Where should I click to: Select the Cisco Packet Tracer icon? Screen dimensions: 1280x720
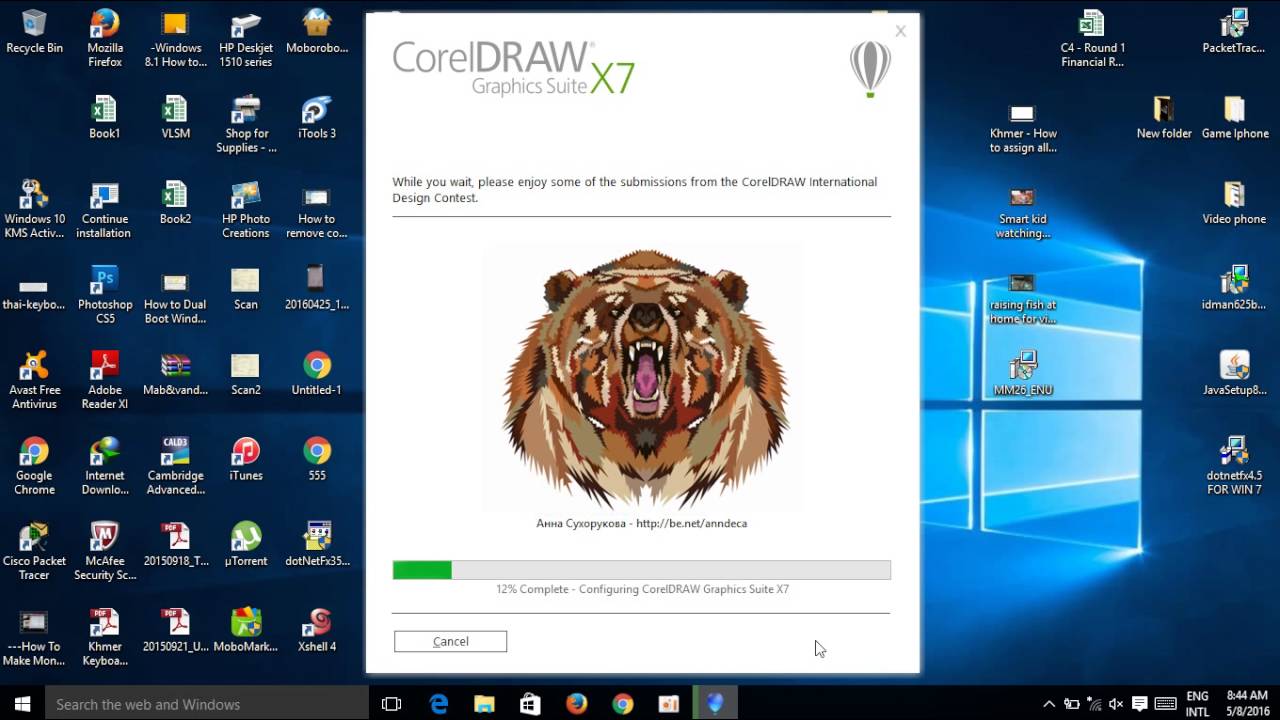34,551
